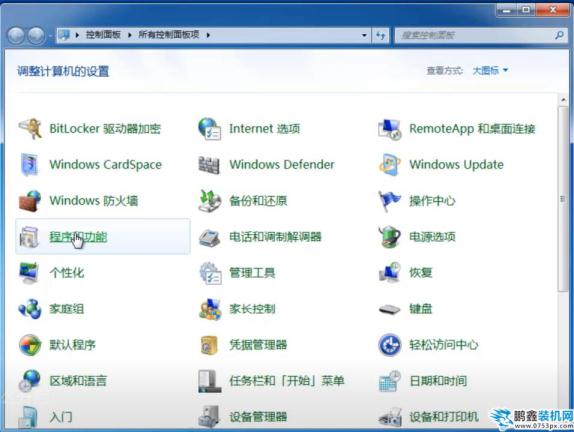The image size is (574, 432).
Task: Open the Windows Defender wall icon
Action: point(209,165)
